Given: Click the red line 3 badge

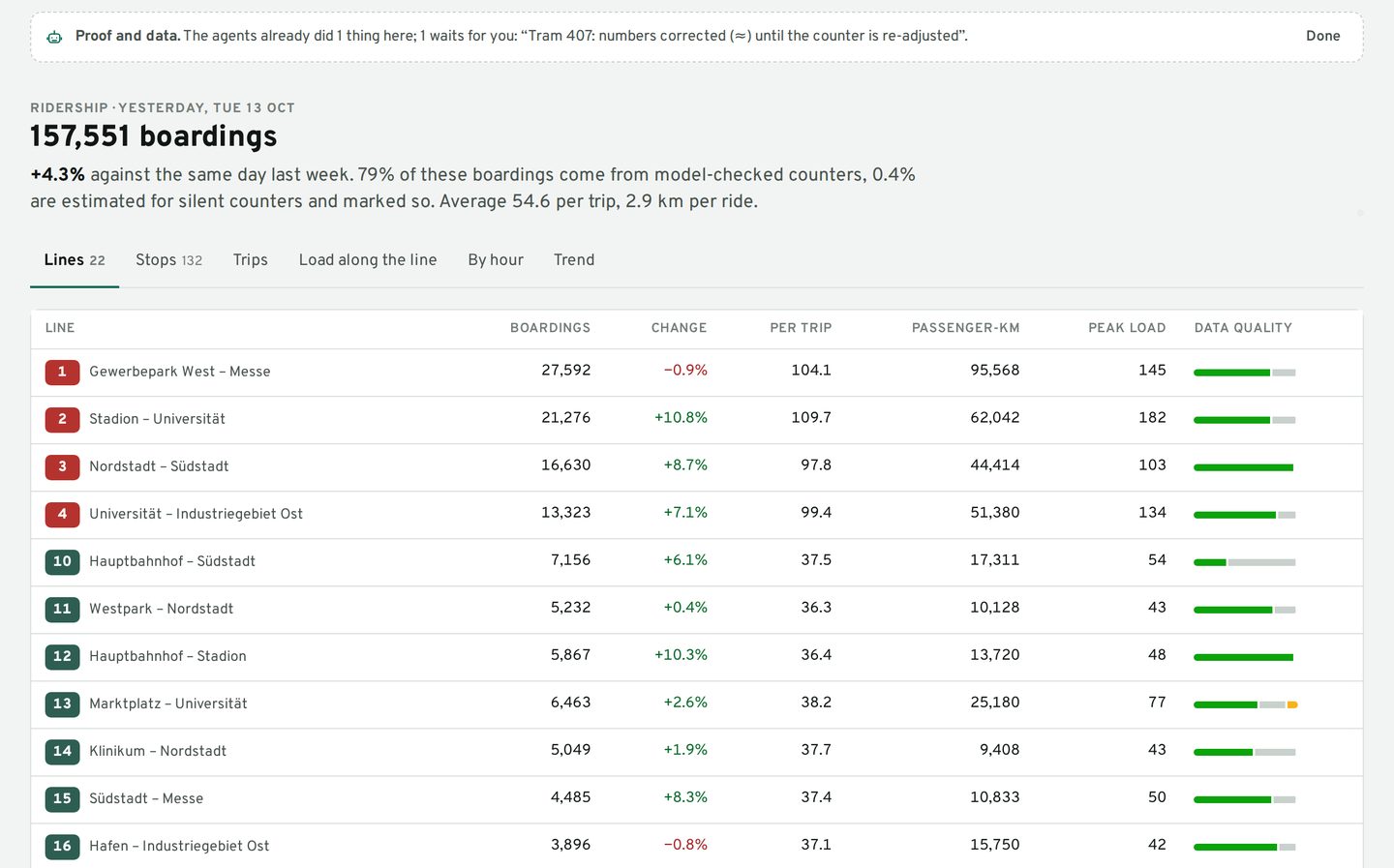Looking at the screenshot, I should click(x=62, y=466).
